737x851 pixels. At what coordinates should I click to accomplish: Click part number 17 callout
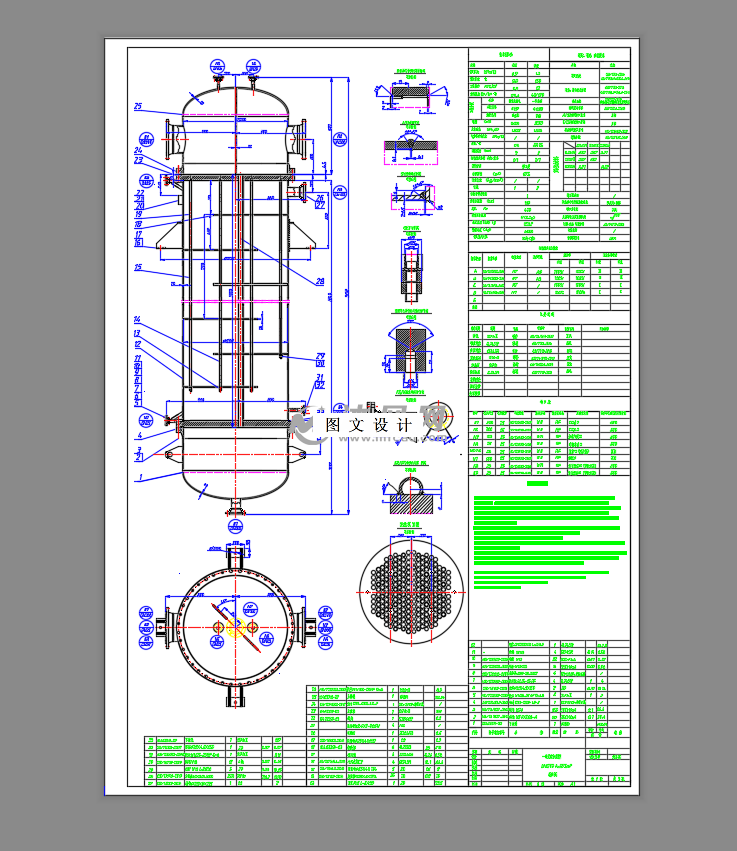coord(138,234)
